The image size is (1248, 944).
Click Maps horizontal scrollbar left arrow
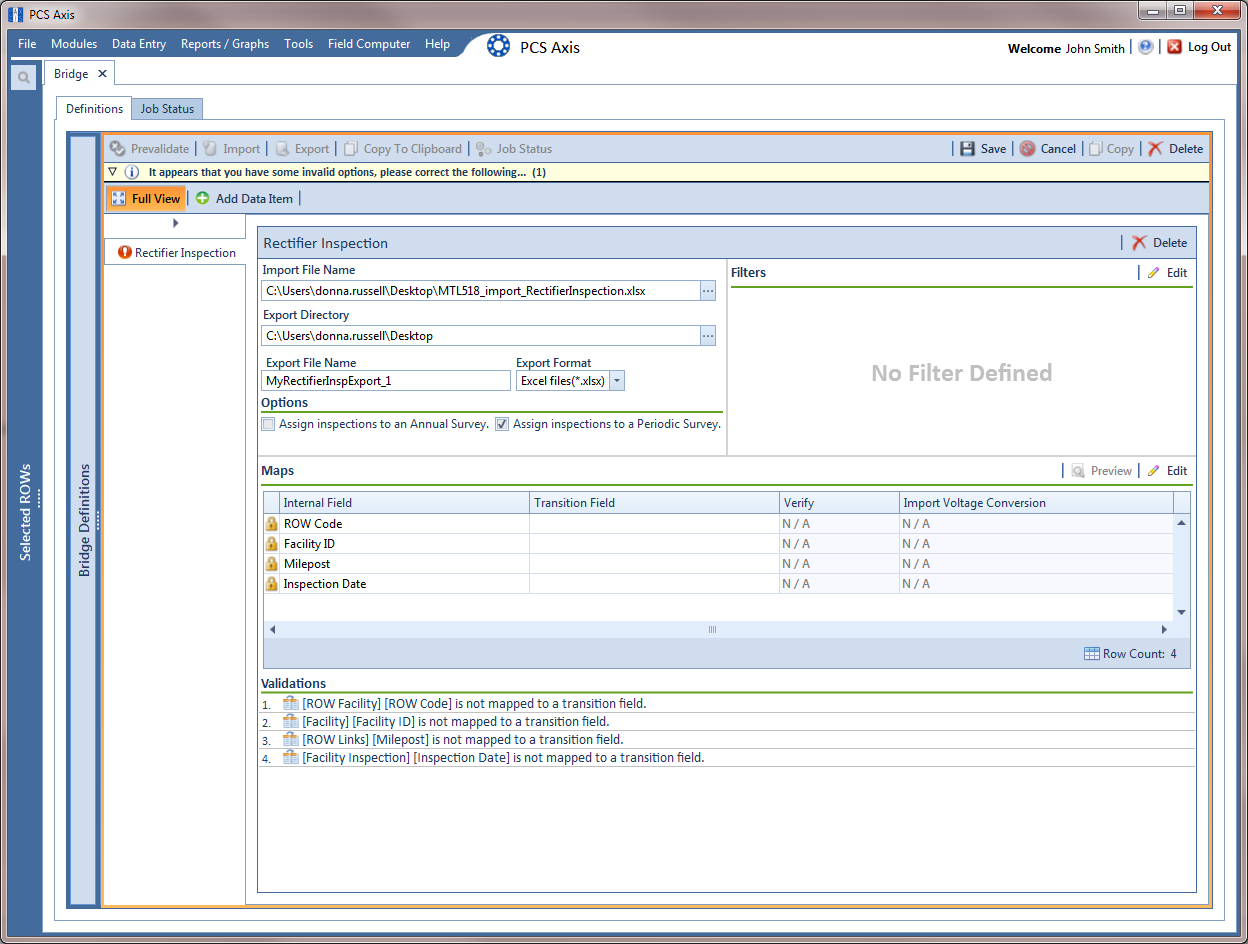click(x=270, y=630)
